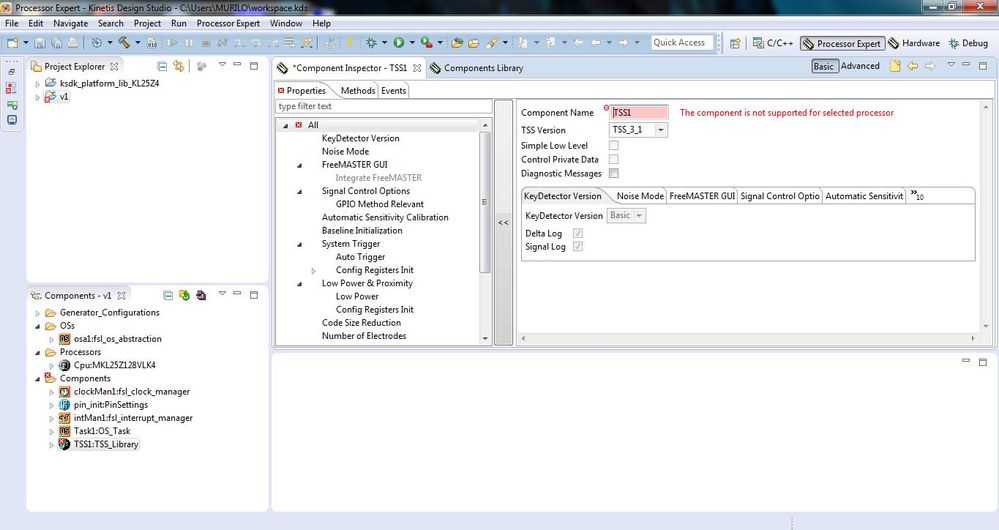Click the horizontal scrollbar under properties panel
The width and height of the screenshot is (999, 530).
pos(748,338)
